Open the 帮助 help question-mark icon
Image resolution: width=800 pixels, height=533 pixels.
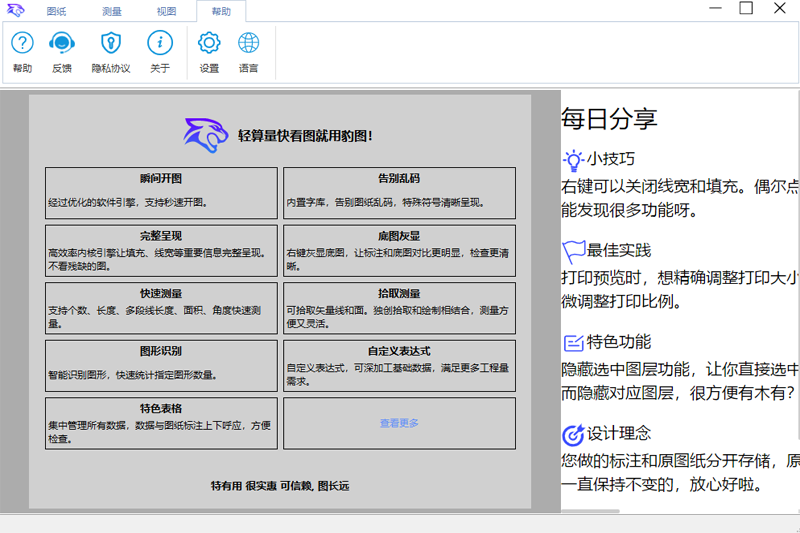pos(22,43)
